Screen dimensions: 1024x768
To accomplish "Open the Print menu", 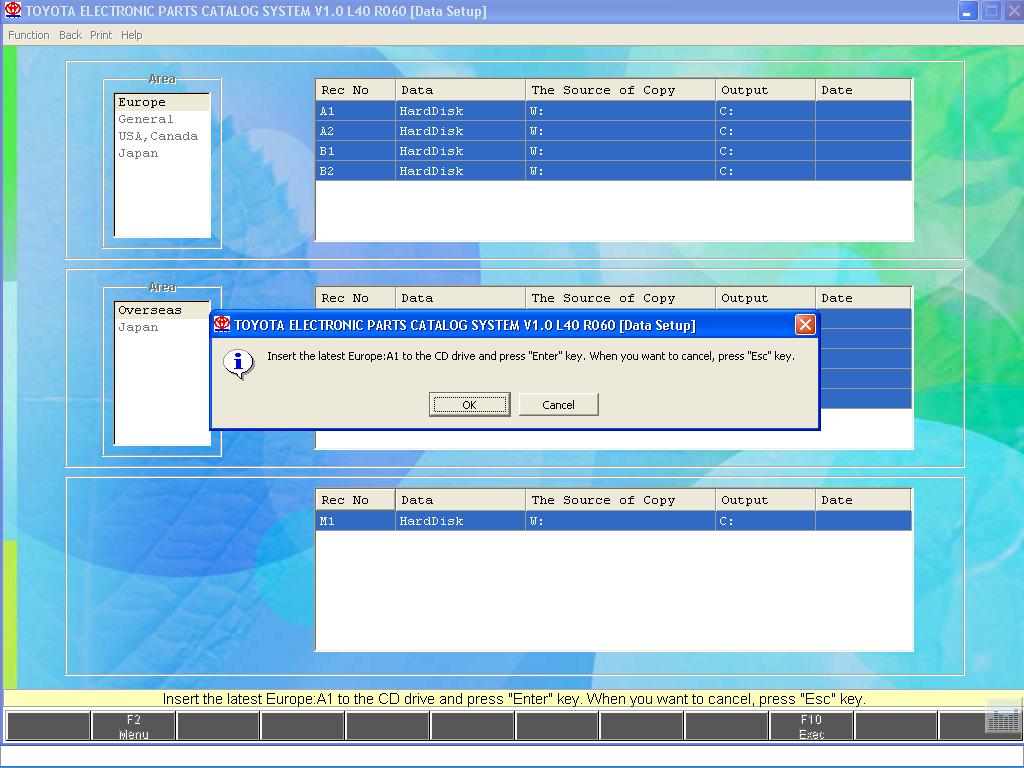I will pos(101,35).
